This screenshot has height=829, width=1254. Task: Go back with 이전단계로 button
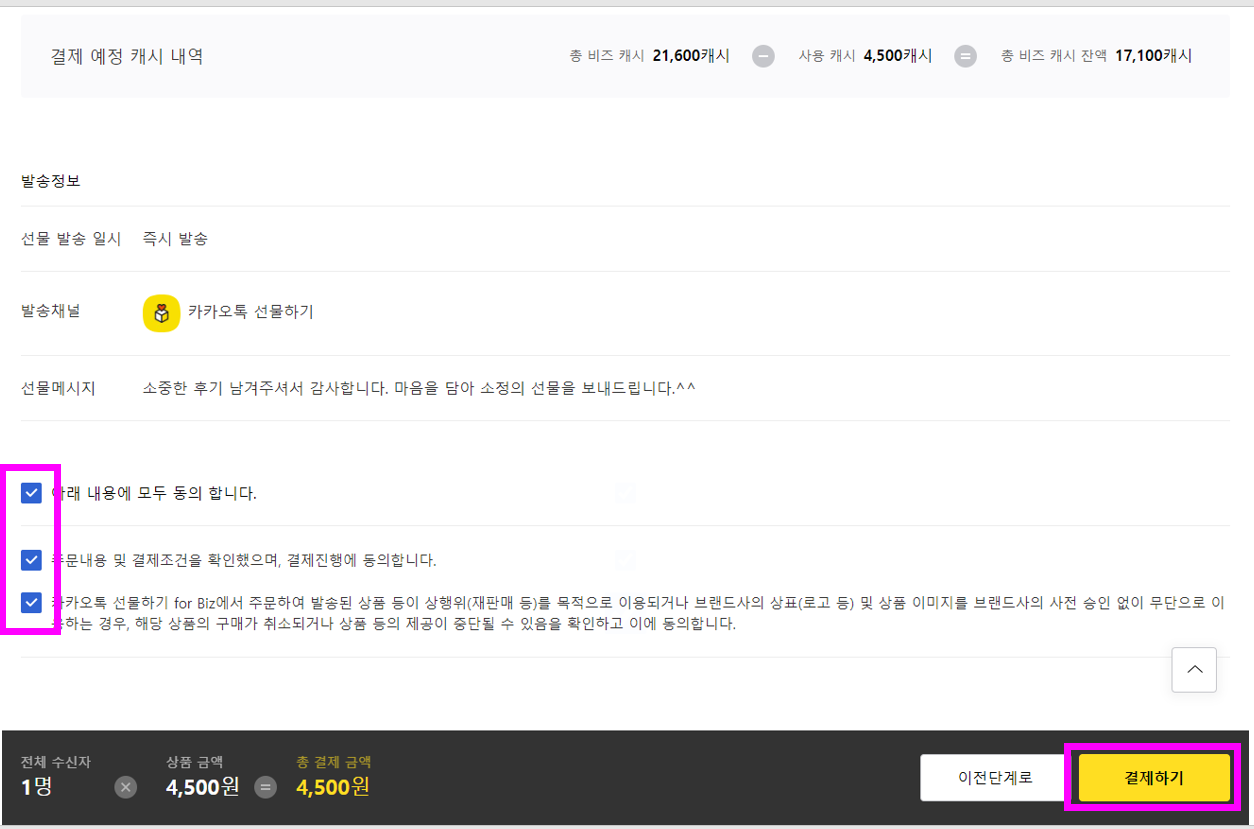[995, 777]
